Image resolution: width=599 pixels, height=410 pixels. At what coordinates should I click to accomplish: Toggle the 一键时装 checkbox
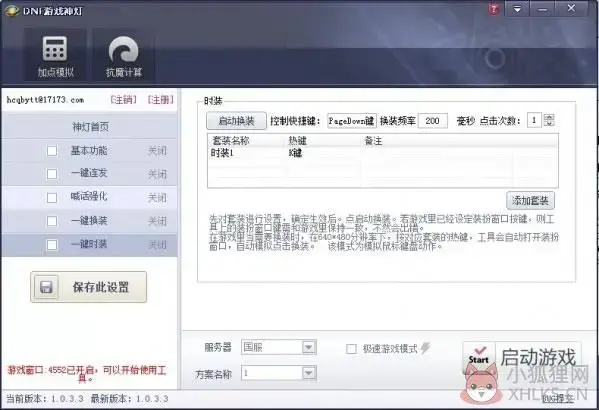click(52, 244)
